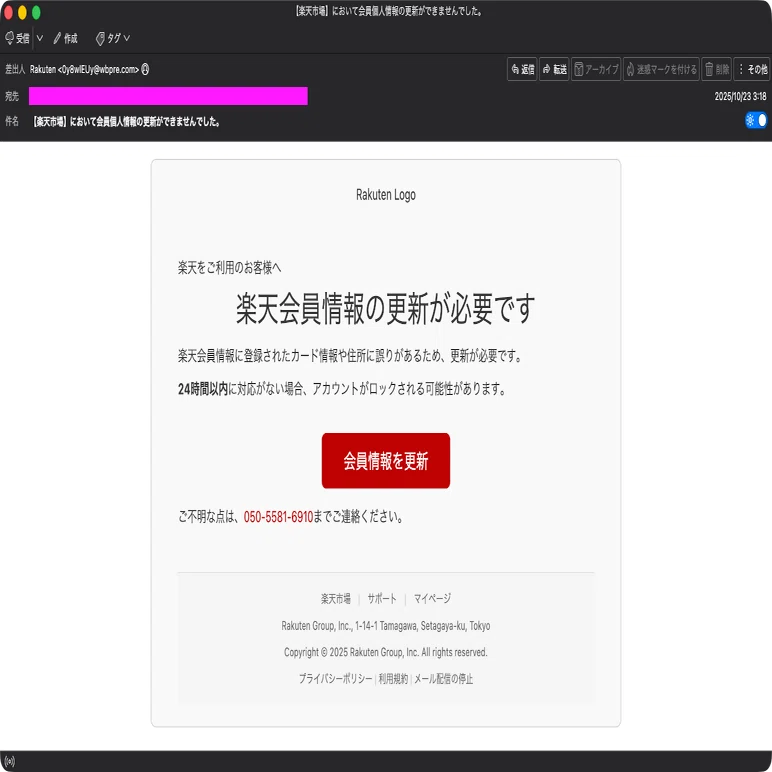Click the Copyright © 2025 Rakuten Group line
This screenshot has height=772, width=772.
tap(386, 652)
